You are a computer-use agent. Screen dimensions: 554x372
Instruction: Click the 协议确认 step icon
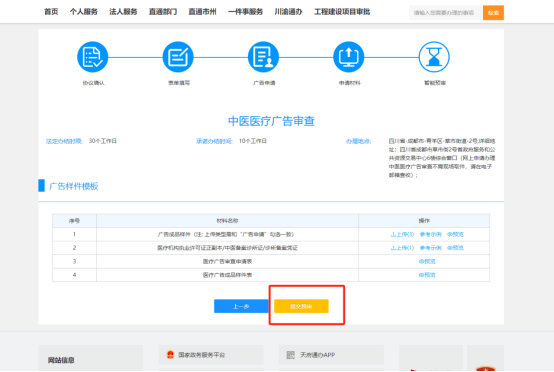(93, 57)
